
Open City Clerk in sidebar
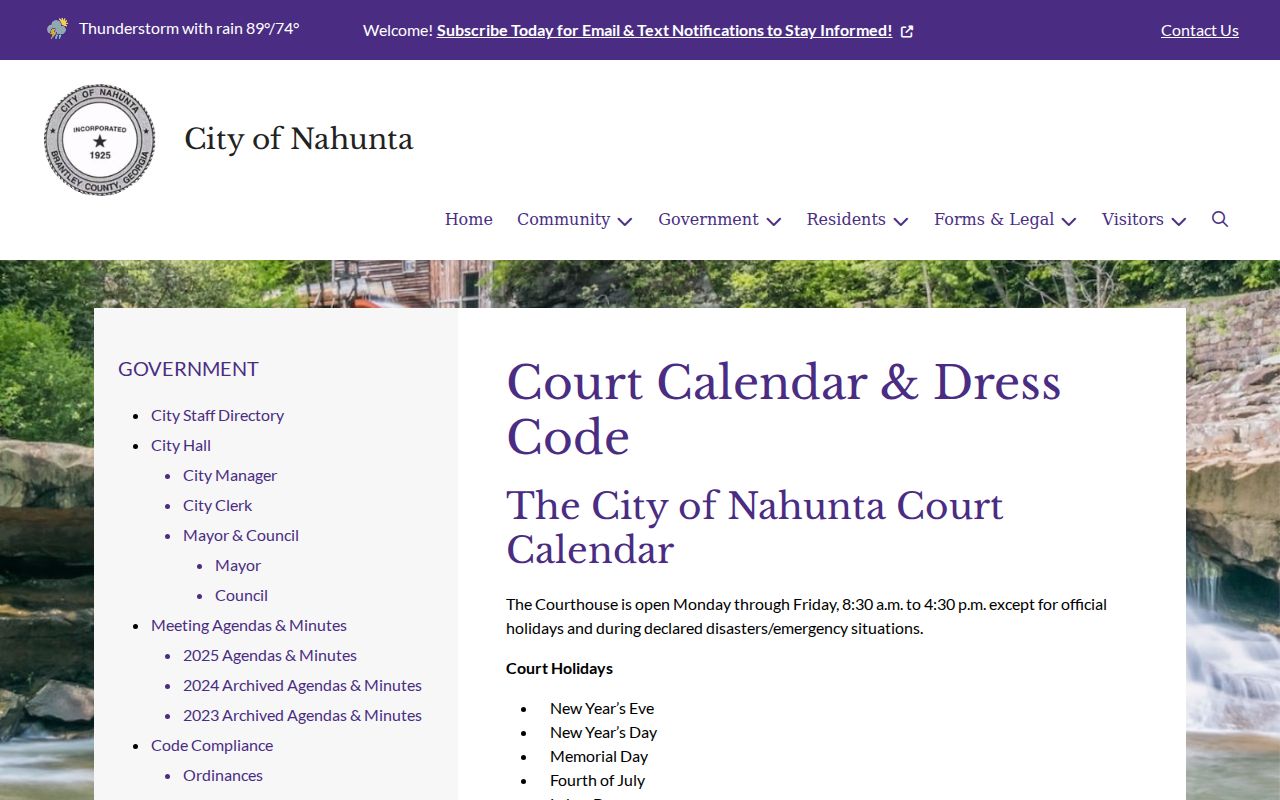pos(217,505)
